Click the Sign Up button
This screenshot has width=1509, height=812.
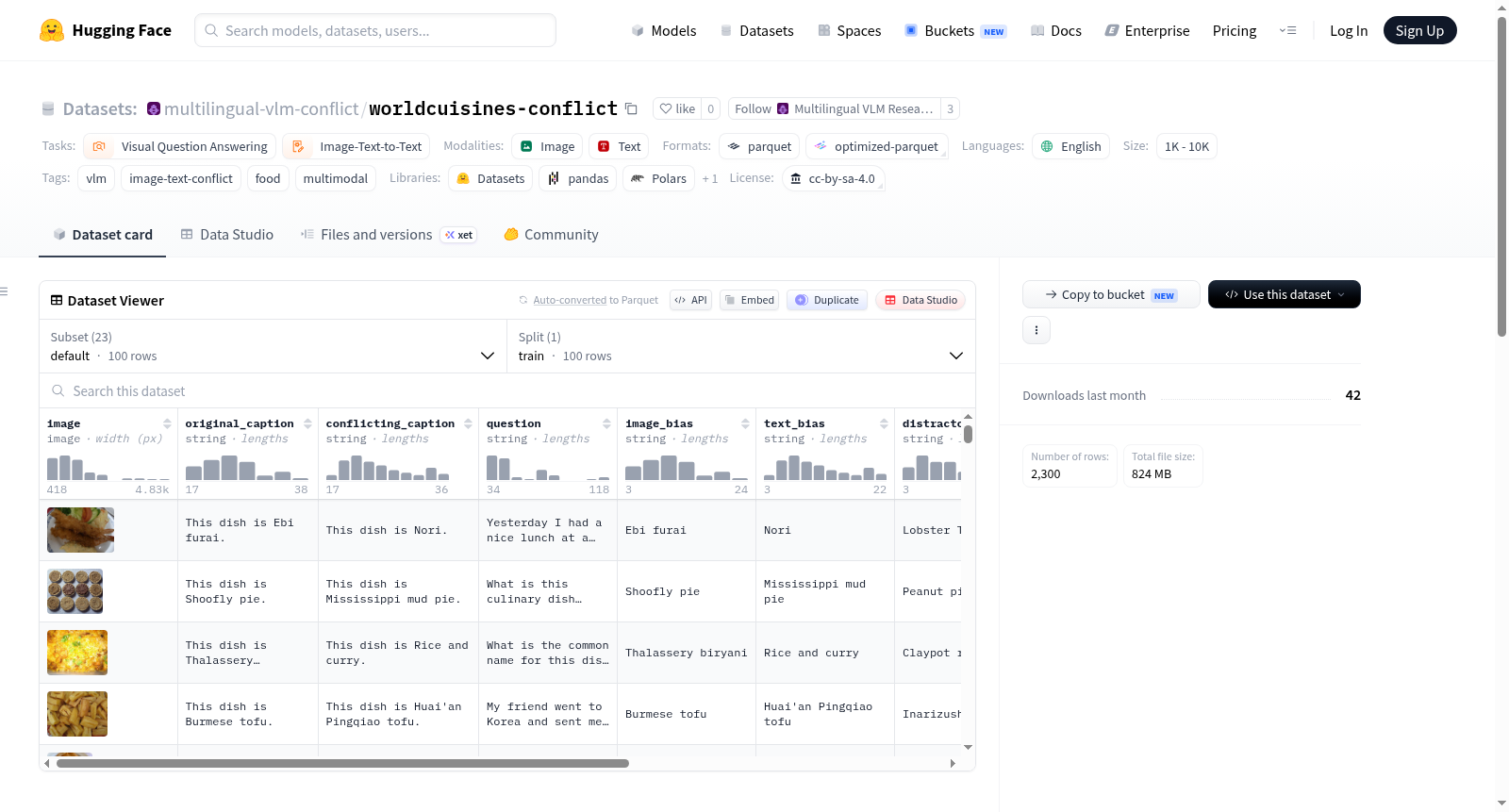(x=1419, y=30)
